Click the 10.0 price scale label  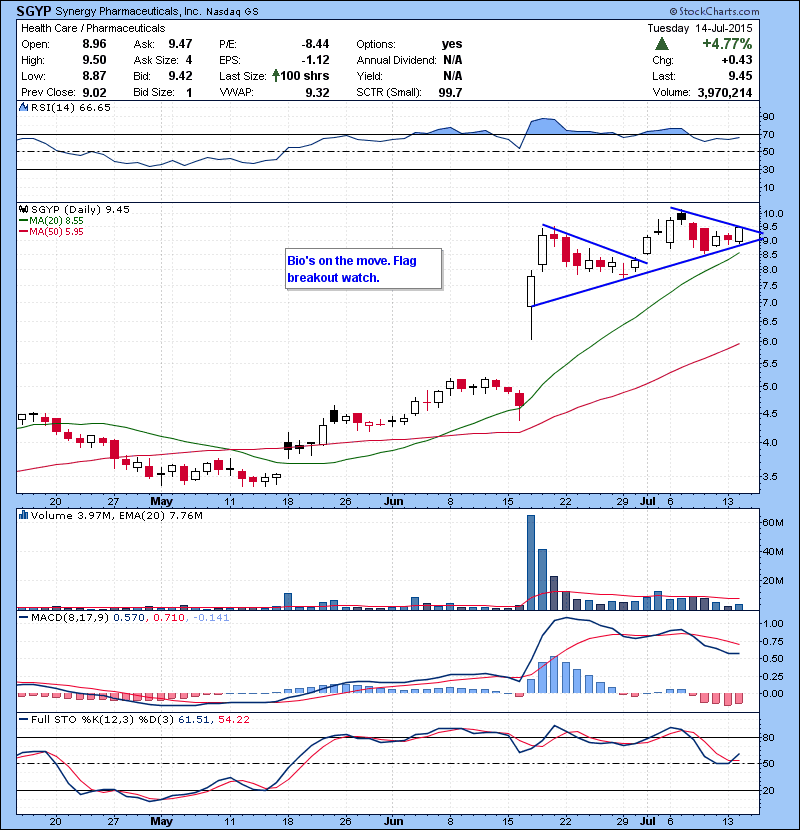point(773,213)
